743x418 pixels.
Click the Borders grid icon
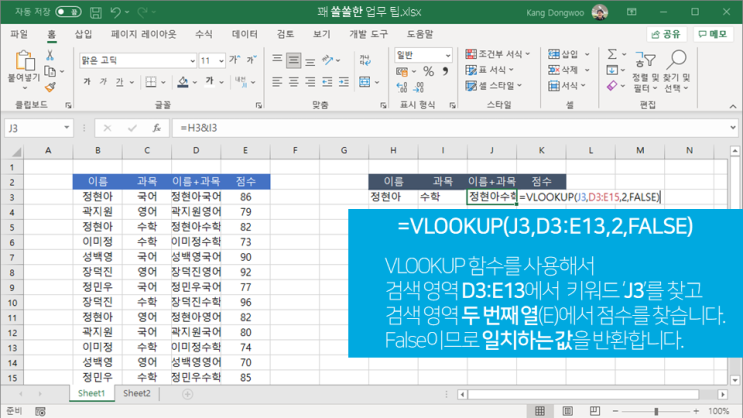point(151,82)
